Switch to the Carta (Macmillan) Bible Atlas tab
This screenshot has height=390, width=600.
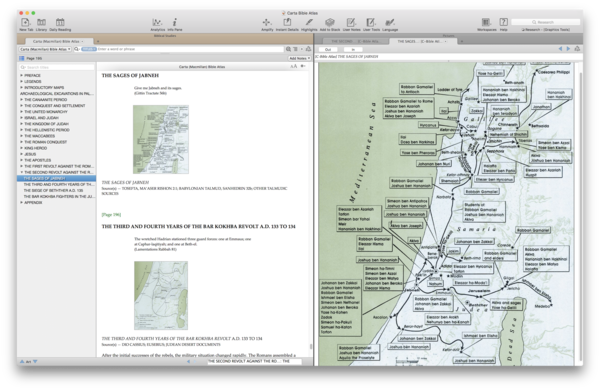pyautogui.click(x=59, y=41)
